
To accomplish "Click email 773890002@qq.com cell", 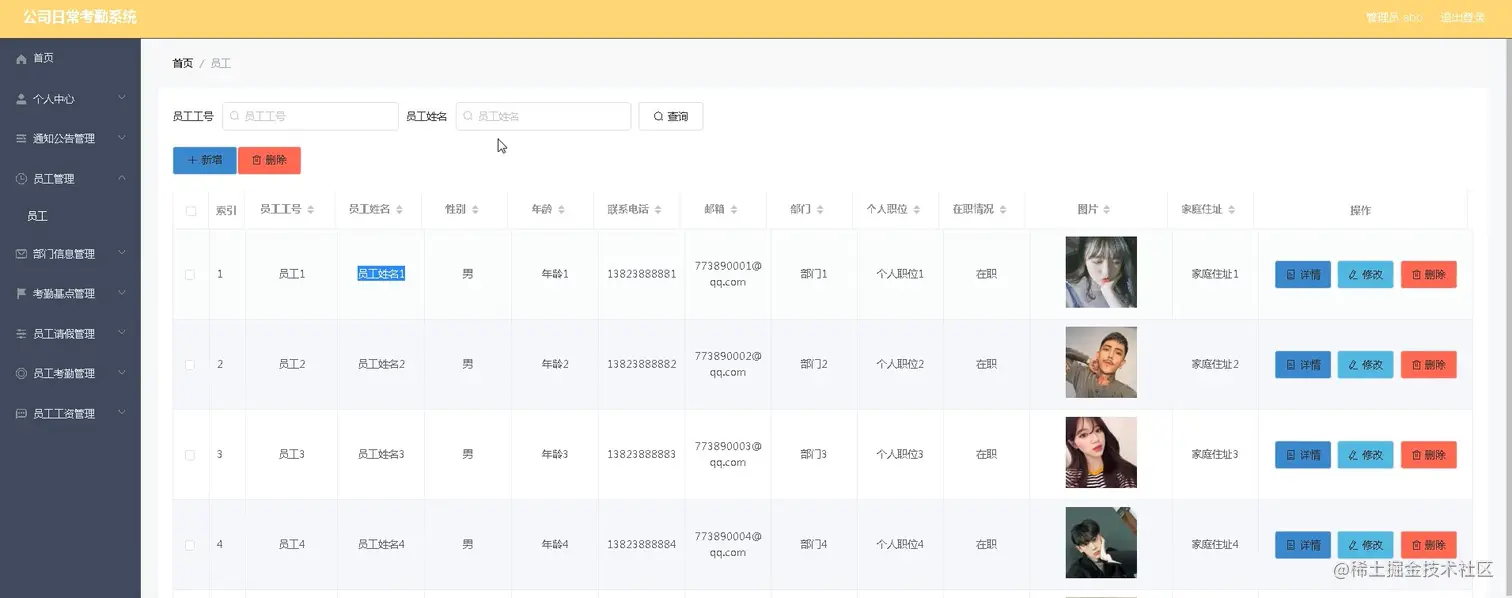I will pos(728,364).
